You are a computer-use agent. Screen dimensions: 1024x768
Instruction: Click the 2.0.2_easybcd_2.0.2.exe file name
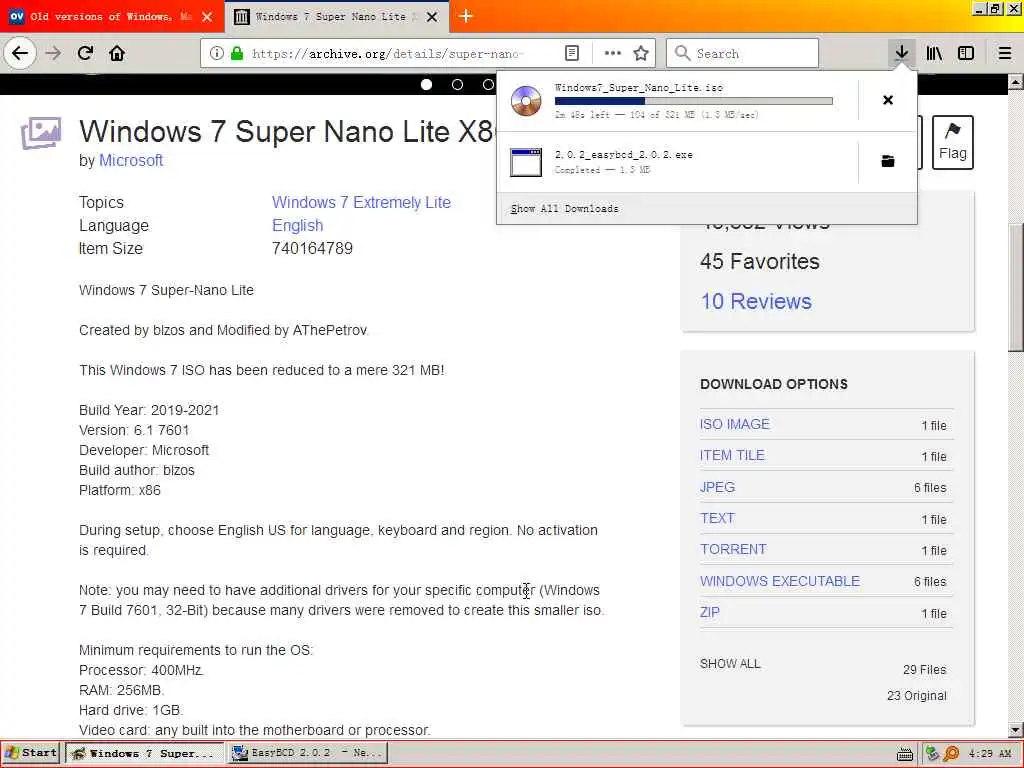pos(624,155)
